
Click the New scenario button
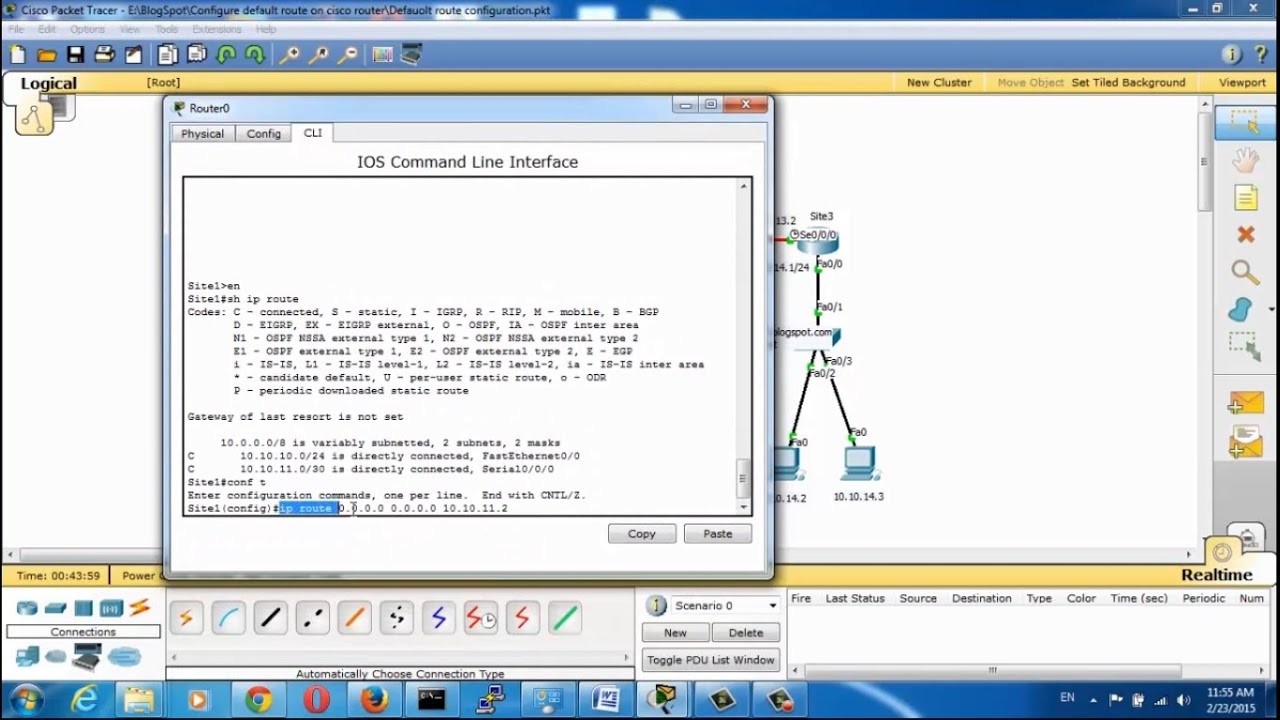[x=675, y=633]
